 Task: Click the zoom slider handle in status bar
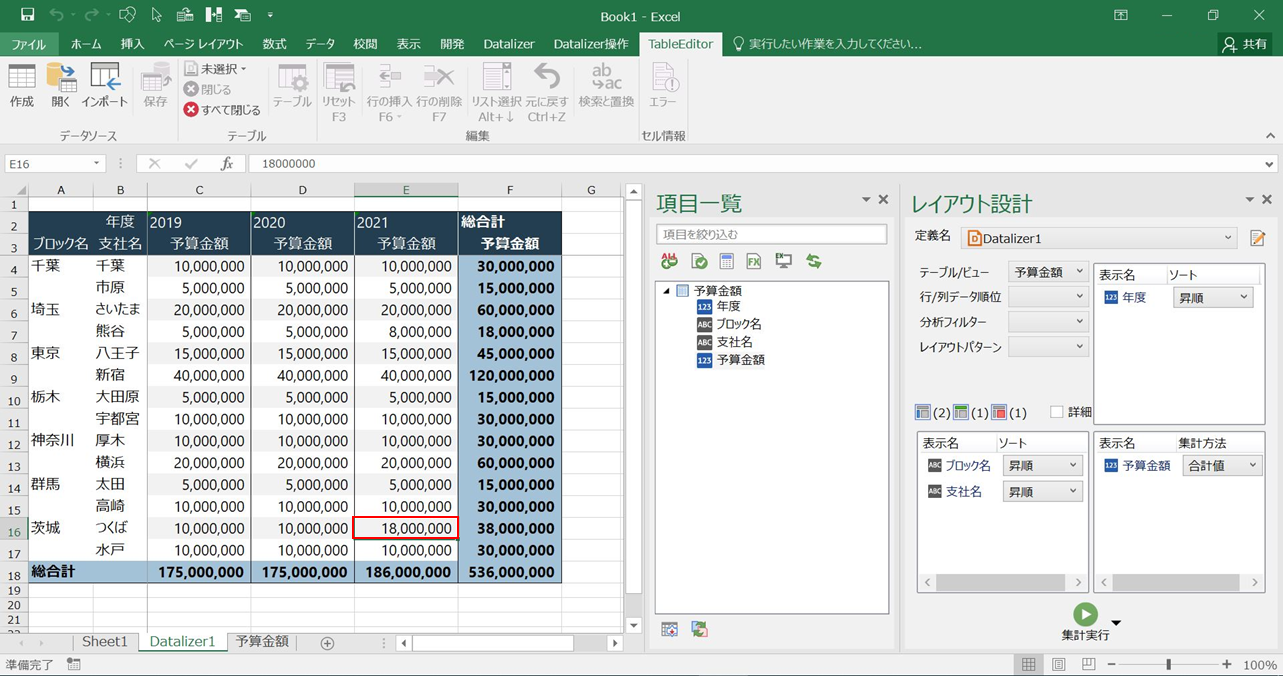pyautogui.click(x=1168, y=665)
